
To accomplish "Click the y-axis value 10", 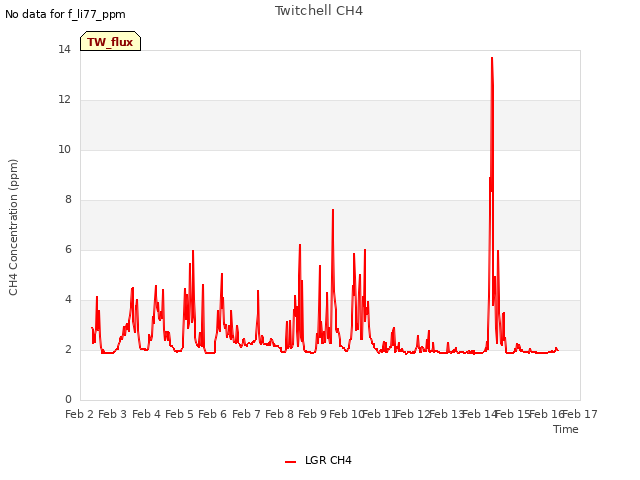I will point(64,149).
